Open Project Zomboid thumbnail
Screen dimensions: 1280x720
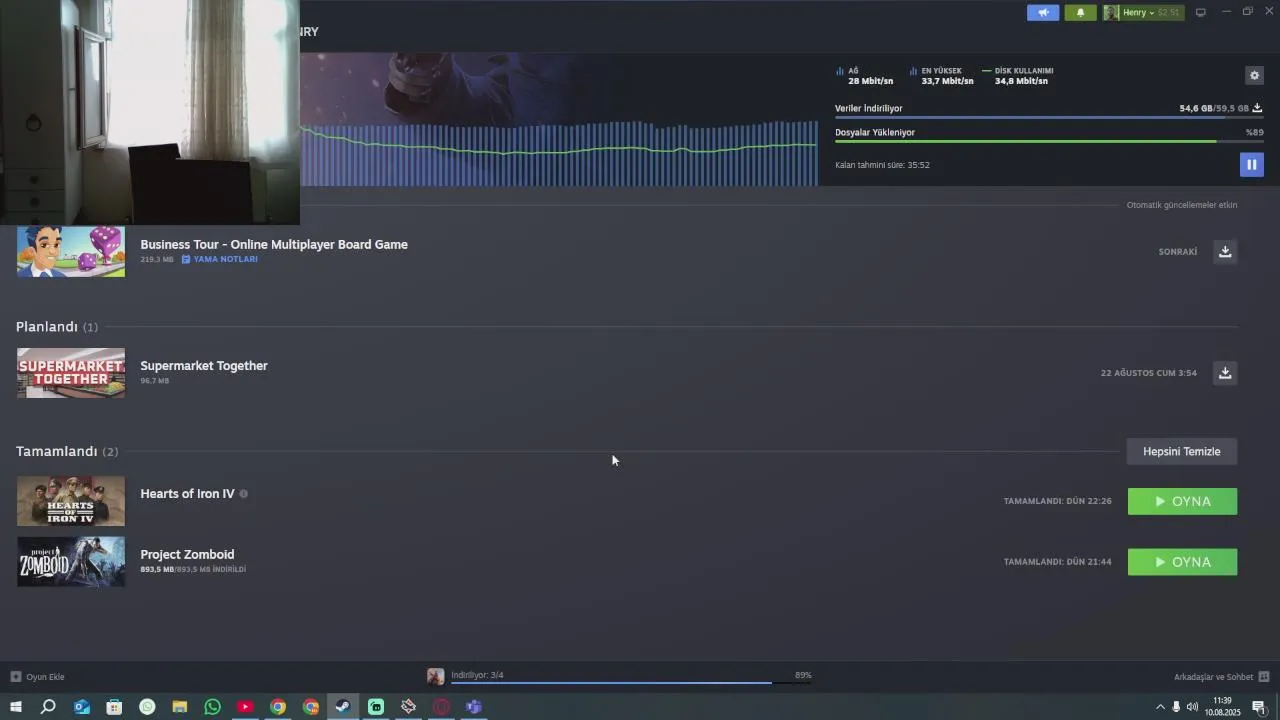pyautogui.click(x=71, y=562)
